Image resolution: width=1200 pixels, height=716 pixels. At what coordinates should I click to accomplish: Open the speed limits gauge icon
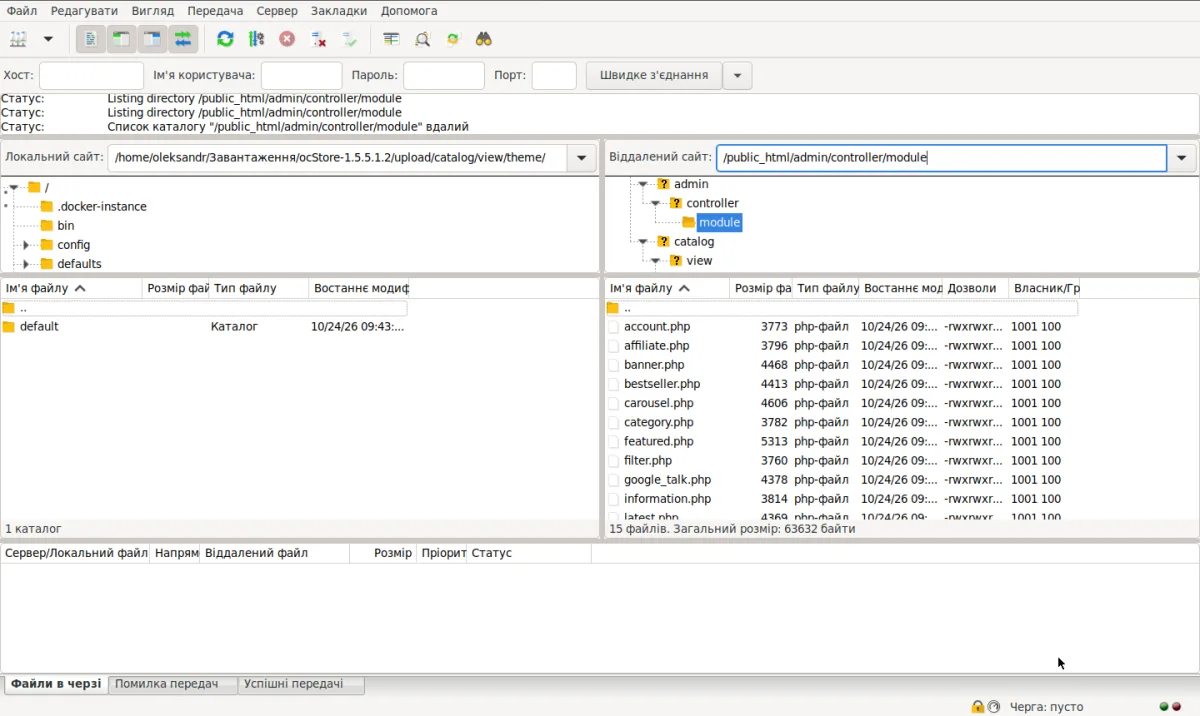tap(993, 707)
